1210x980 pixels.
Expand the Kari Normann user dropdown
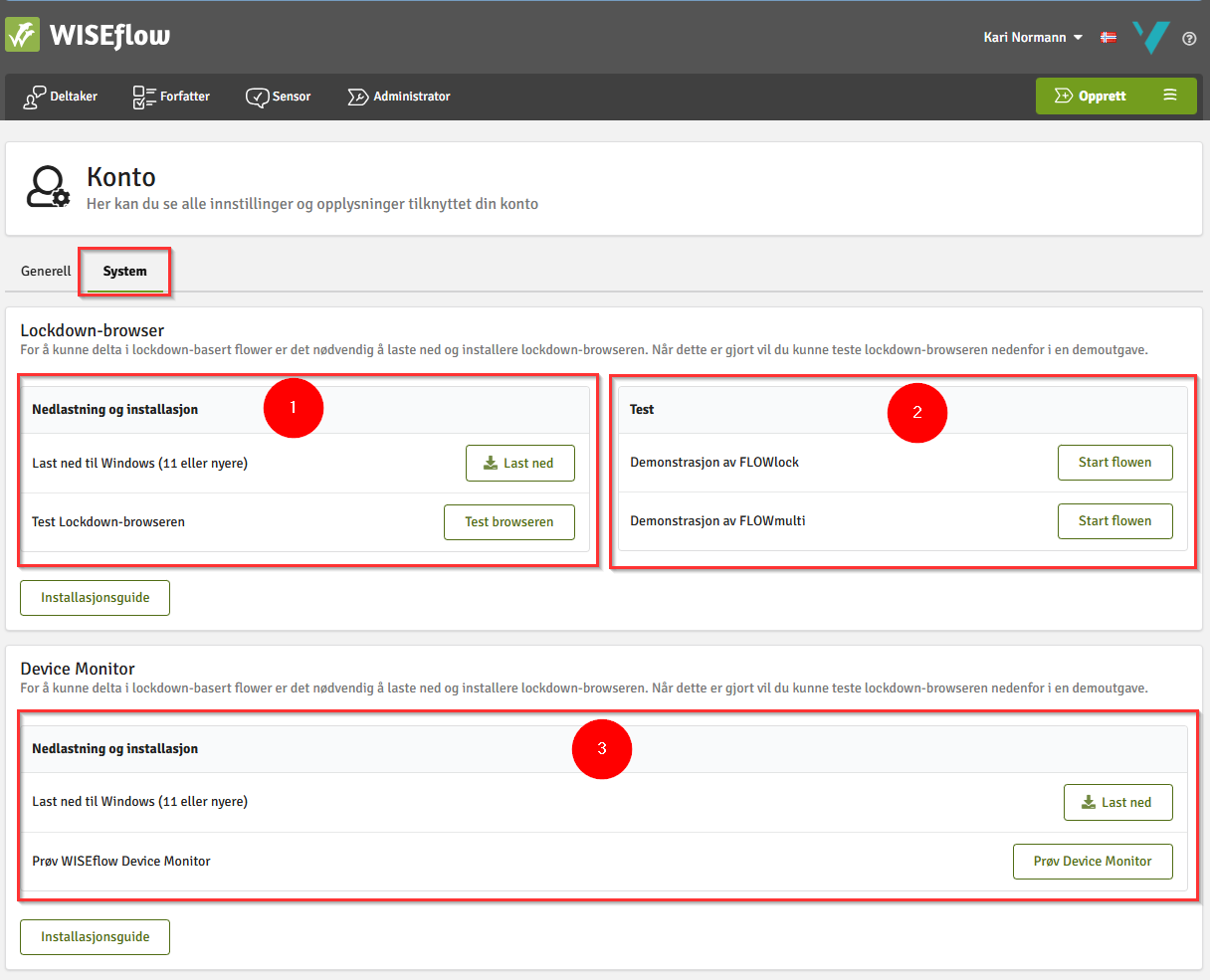(1033, 38)
